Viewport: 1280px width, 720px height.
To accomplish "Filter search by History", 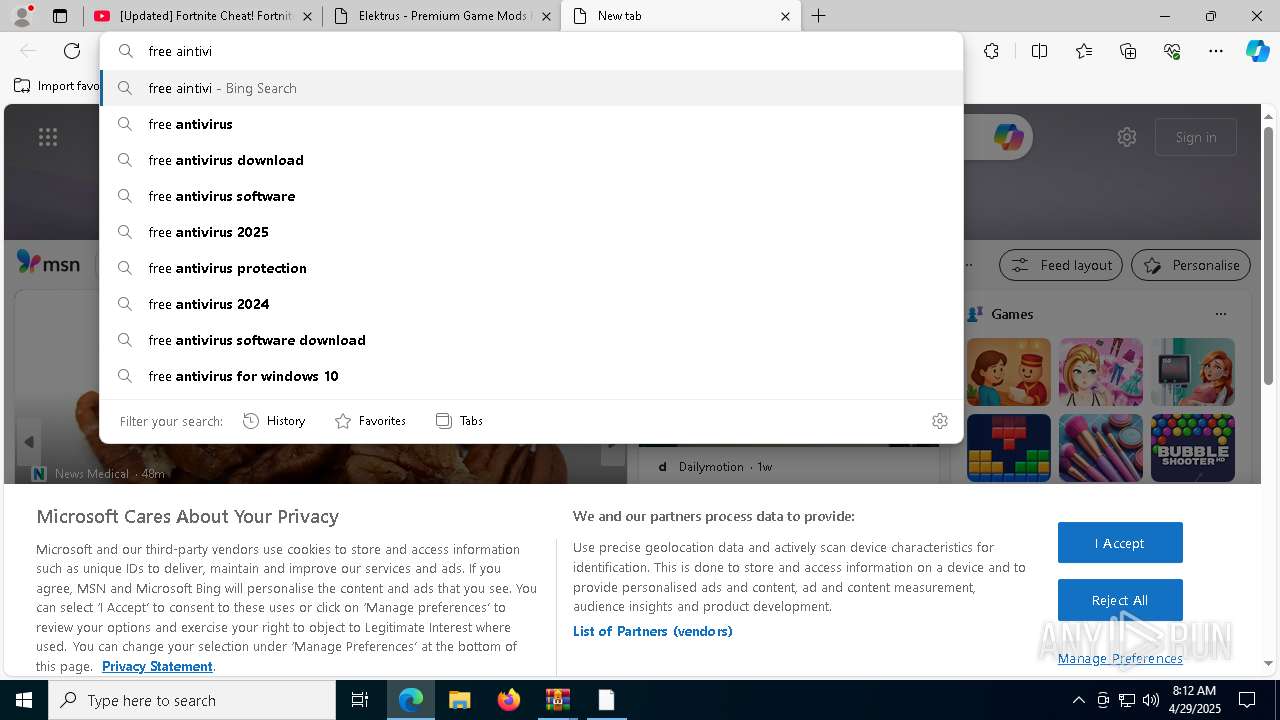I will click(274, 421).
